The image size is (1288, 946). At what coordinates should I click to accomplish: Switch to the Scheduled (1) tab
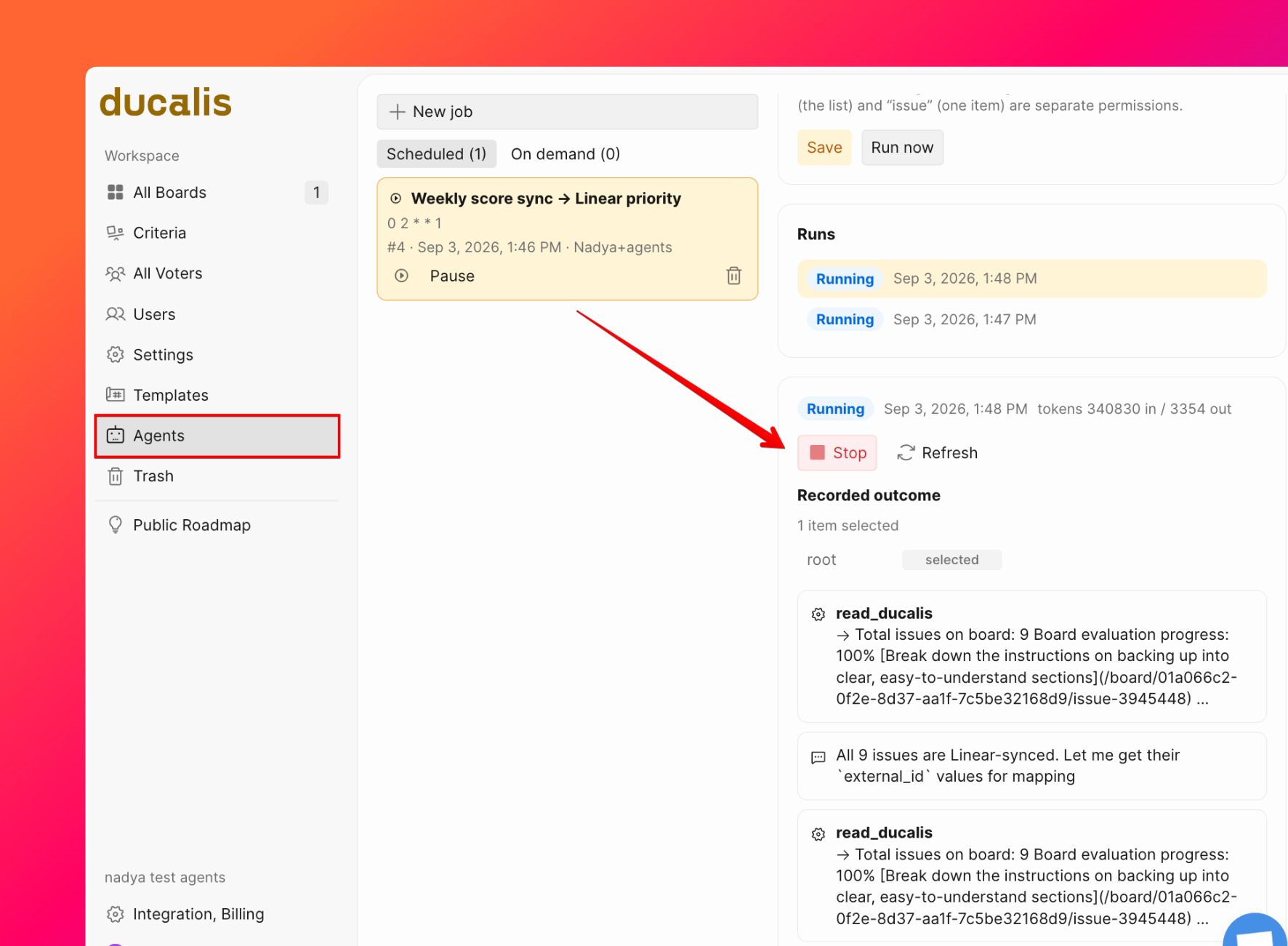[x=436, y=154]
